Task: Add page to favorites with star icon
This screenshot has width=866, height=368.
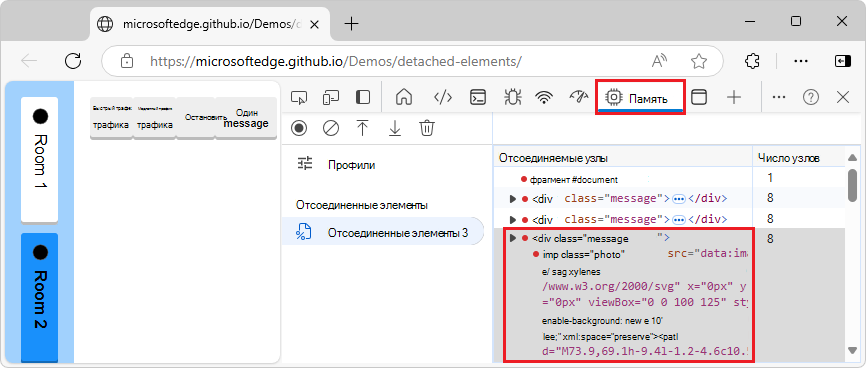Action: coord(699,61)
